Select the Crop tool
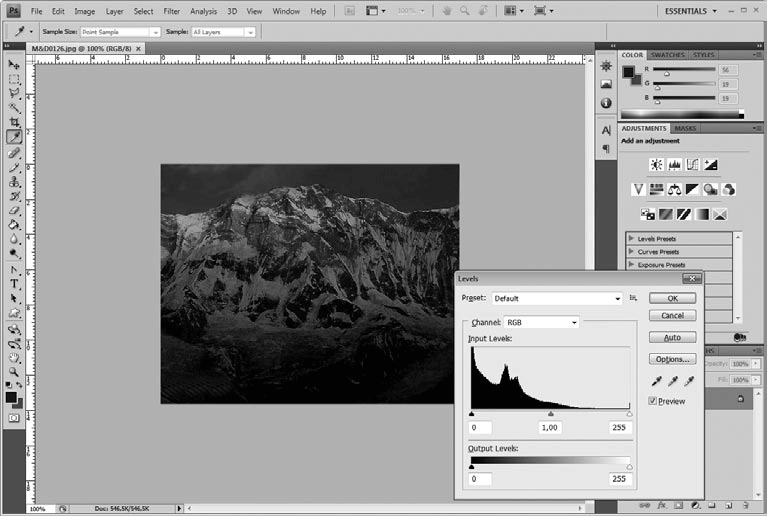The image size is (767, 516). pyautogui.click(x=14, y=122)
